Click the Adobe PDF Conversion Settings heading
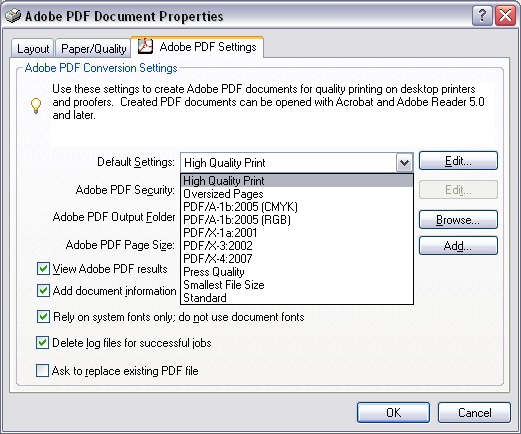The image size is (521, 434). (101, 68)
